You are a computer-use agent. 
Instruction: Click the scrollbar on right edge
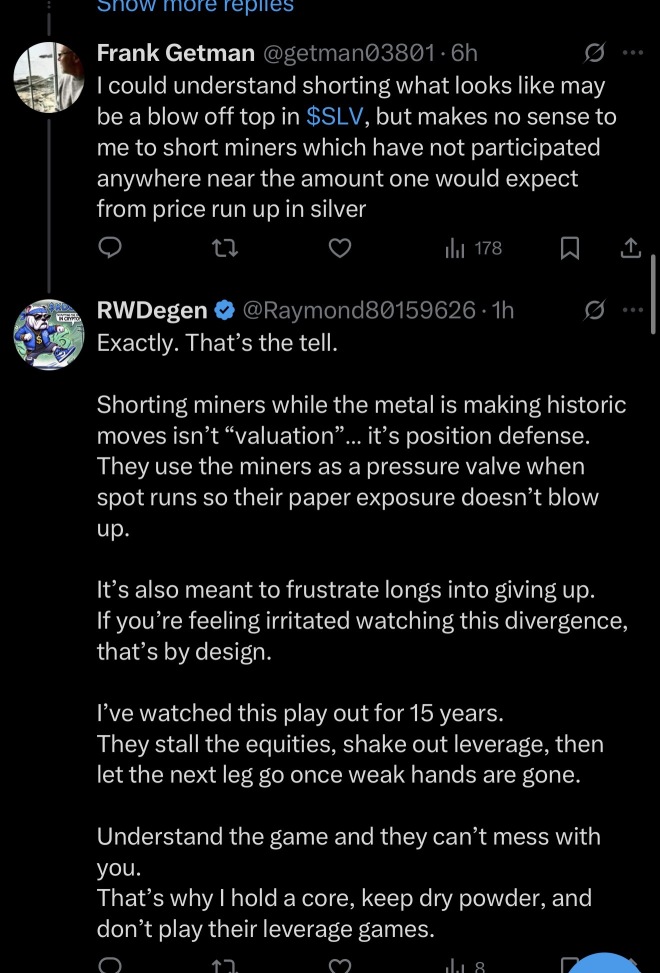click(x=653, y=295)
